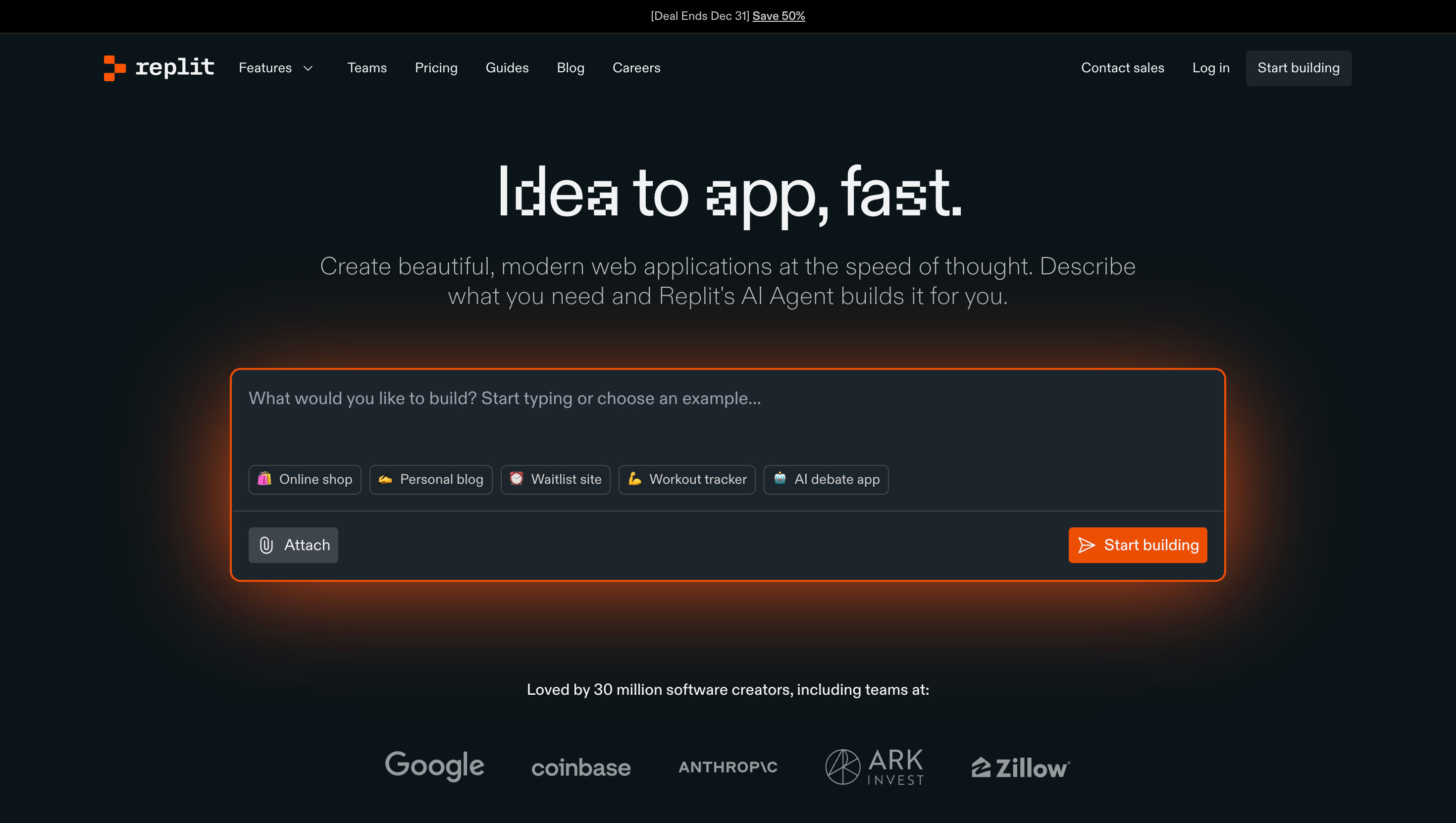Screen dimensions: 1456x823
Task: Click the alarm clock emoji icon
Action: point(517,479)
